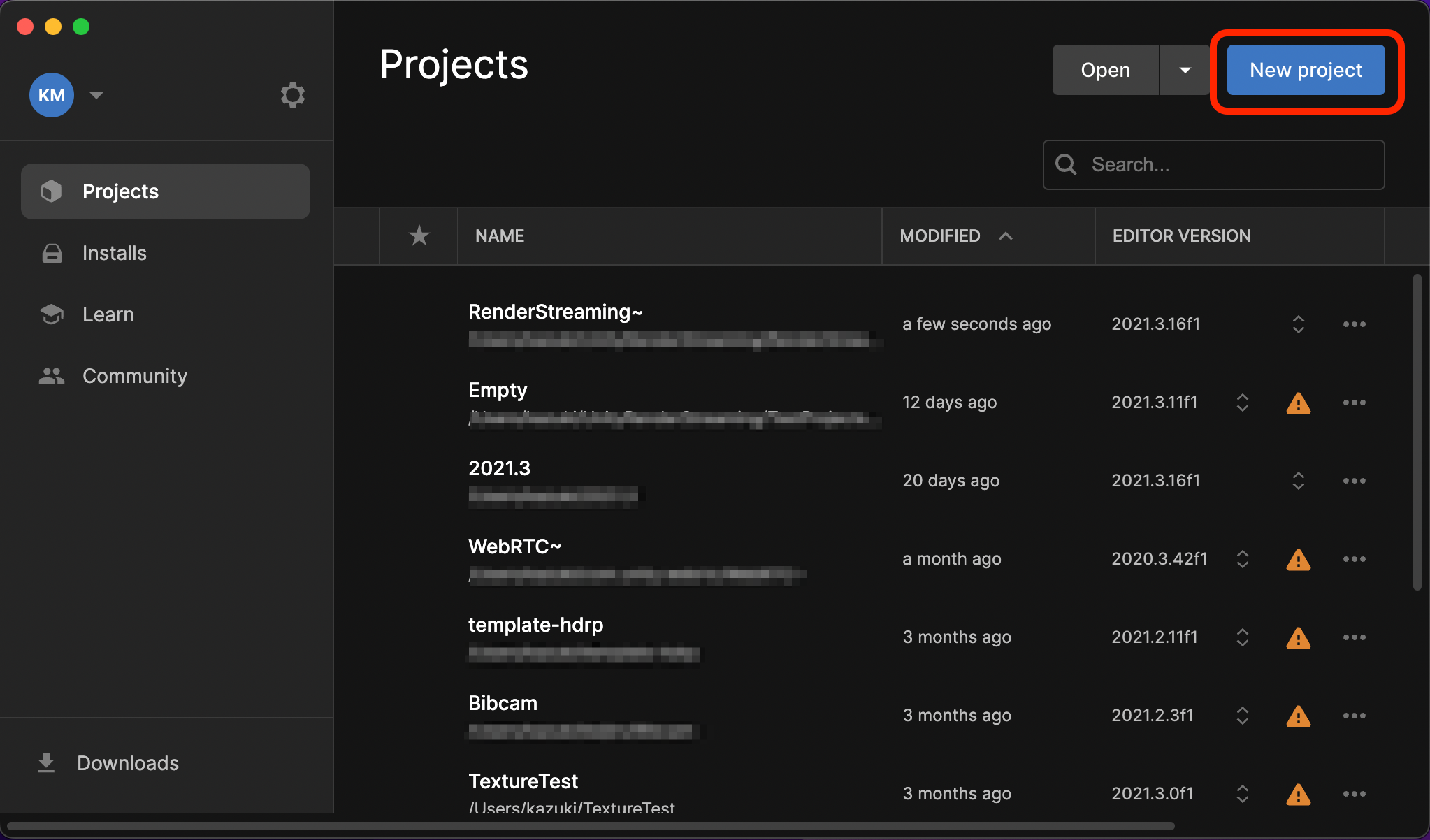The height and width of the screenshot is (840, 1430).
Task: Click the settings gear icon
Action: pyautogui.click(x=294, y=95)
